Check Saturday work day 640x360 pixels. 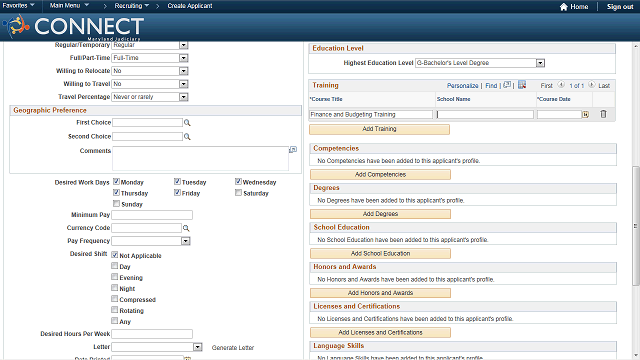click(x=238, y=193)
